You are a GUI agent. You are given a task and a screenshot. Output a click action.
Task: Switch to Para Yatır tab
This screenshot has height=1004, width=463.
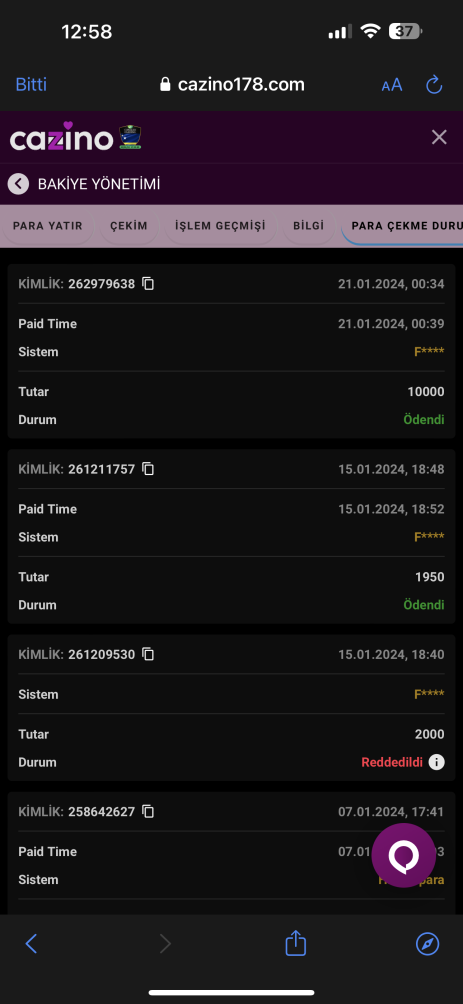coord(47,226)
